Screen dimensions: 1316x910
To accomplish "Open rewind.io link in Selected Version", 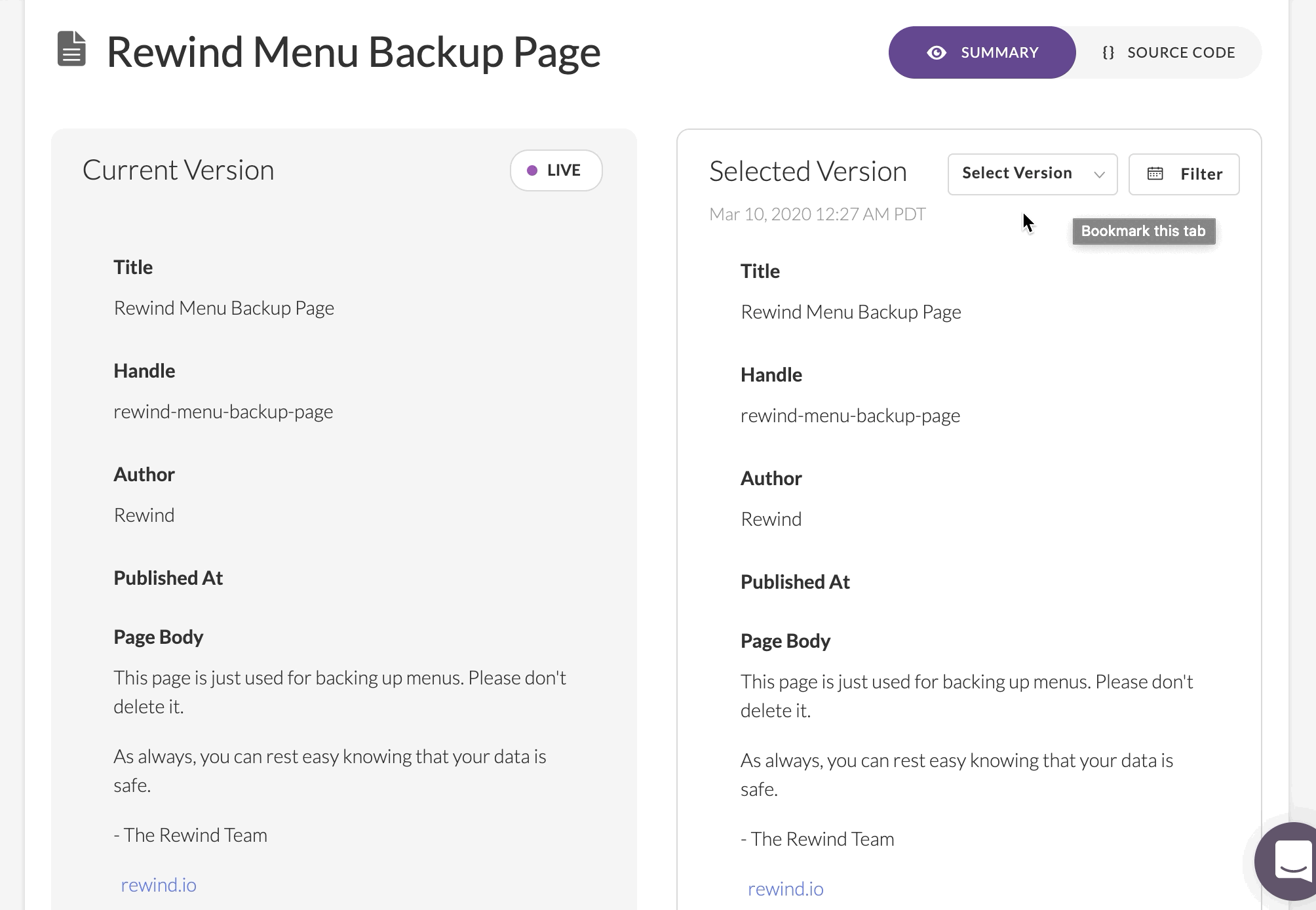I will pyautogui.click(x=786, y=889).
